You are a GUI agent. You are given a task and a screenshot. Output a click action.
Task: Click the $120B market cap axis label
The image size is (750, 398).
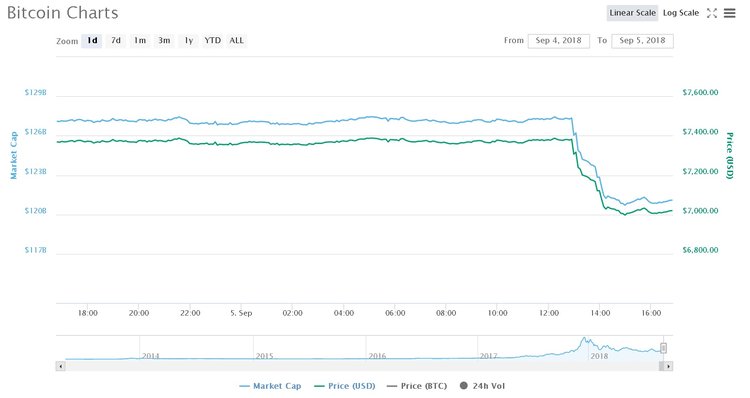click(36, 210)
